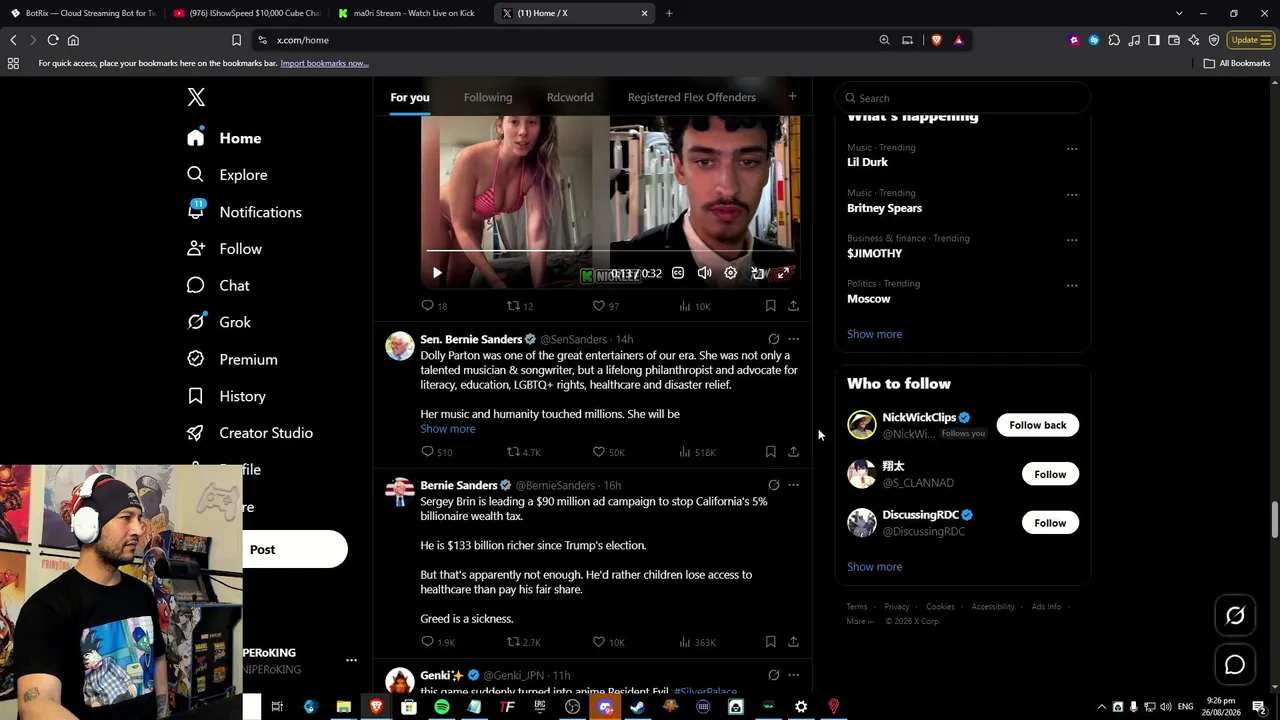Click the X logo in the sidebar
The width and height of the screenshot is (1280, 720).
pos(196,97)
